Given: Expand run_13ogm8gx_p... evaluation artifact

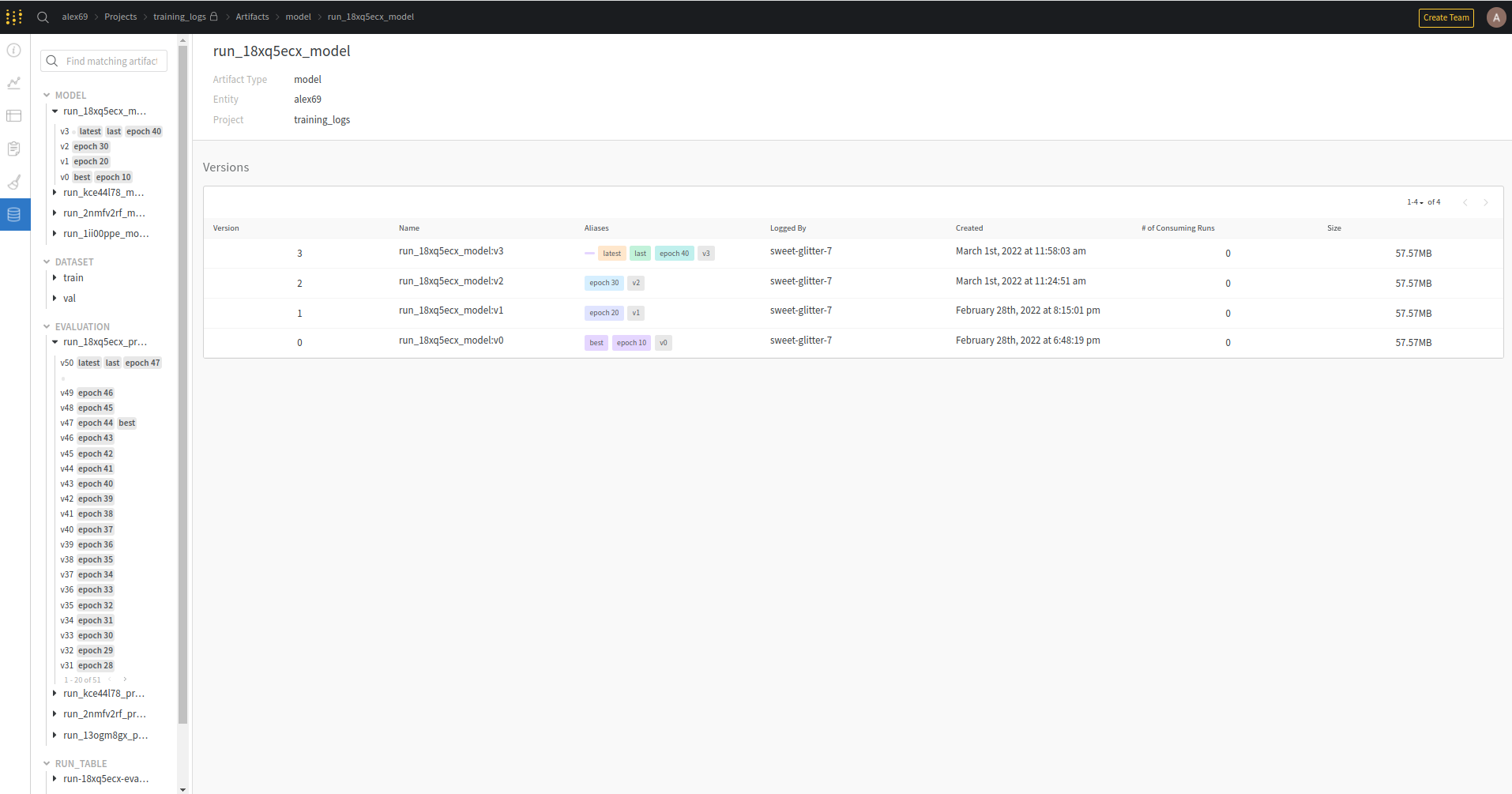Looking at the screenshot, I should tap(55, 736).
